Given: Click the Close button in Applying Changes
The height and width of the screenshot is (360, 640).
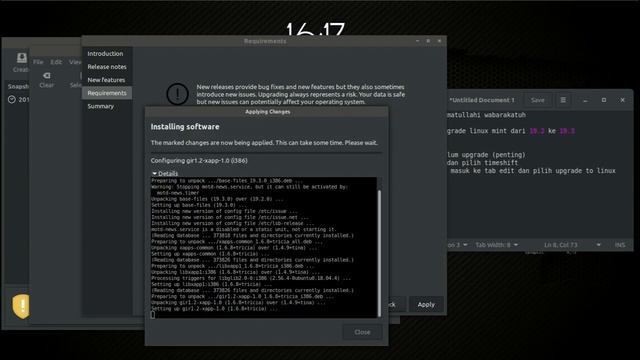Looking at the screenshot, I should pos(362,332).
